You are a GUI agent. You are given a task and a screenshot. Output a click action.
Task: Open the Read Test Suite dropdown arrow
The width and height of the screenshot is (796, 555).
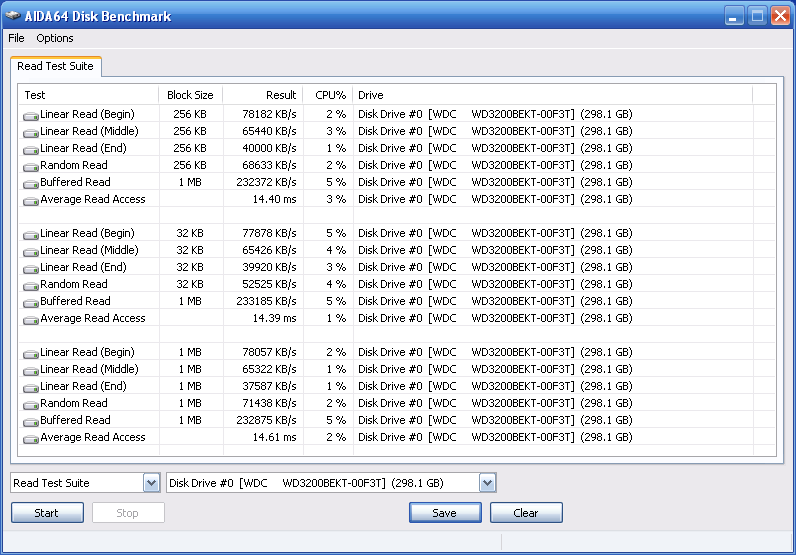pyautogui.click(x=151, y=483)
